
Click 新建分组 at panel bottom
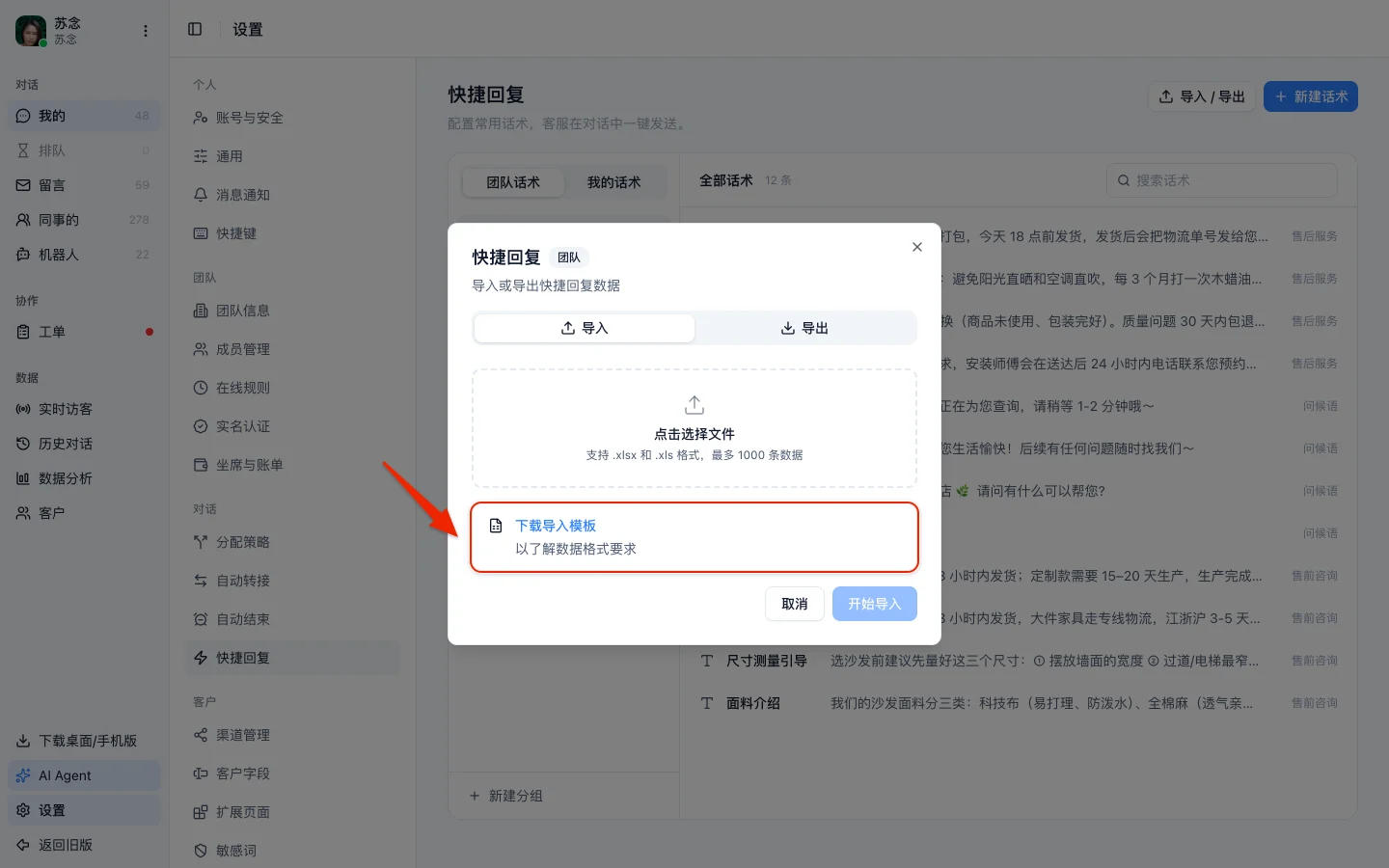505,796
